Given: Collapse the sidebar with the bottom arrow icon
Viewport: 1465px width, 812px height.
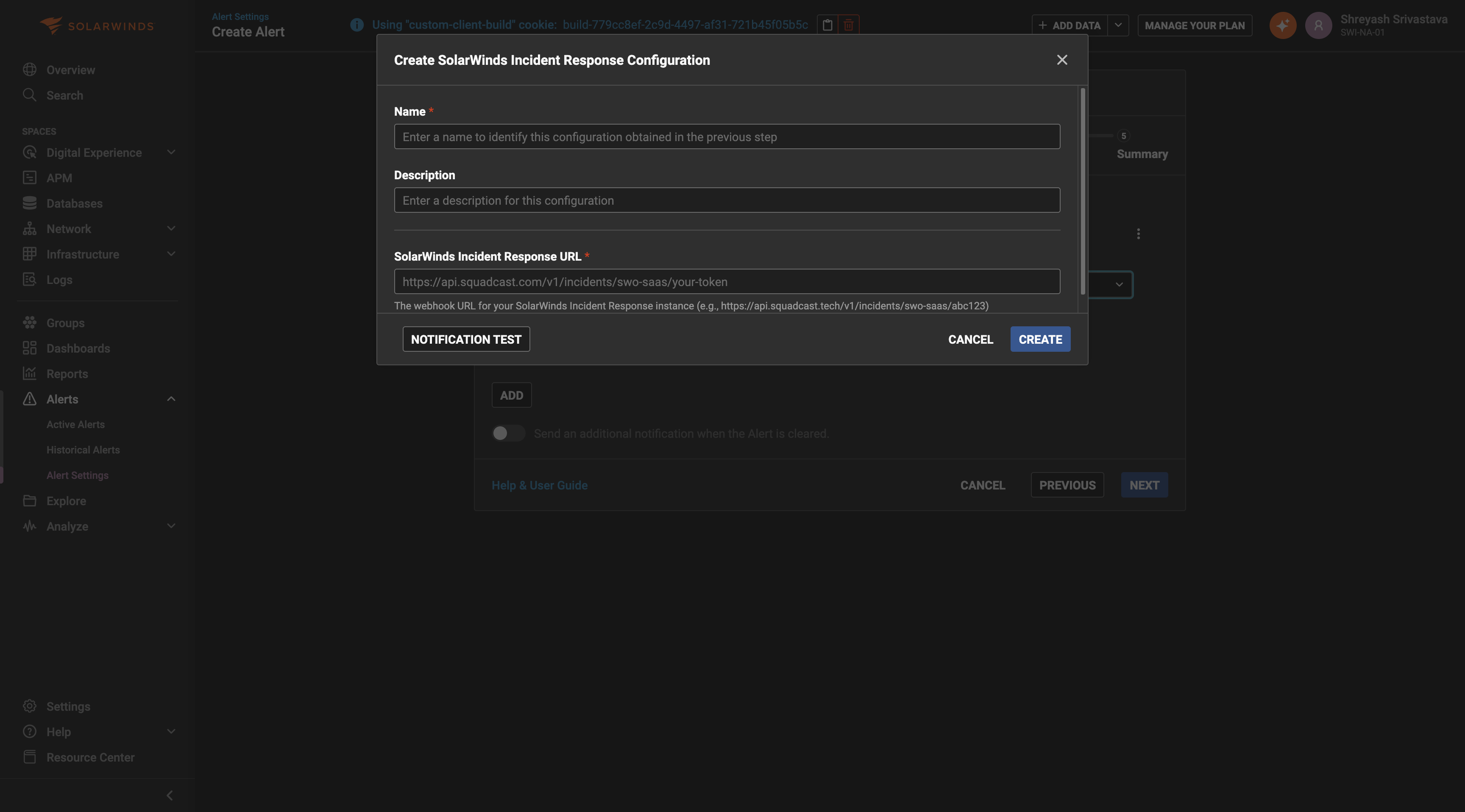Looking at the screenshot, I should tap(170, 795).
